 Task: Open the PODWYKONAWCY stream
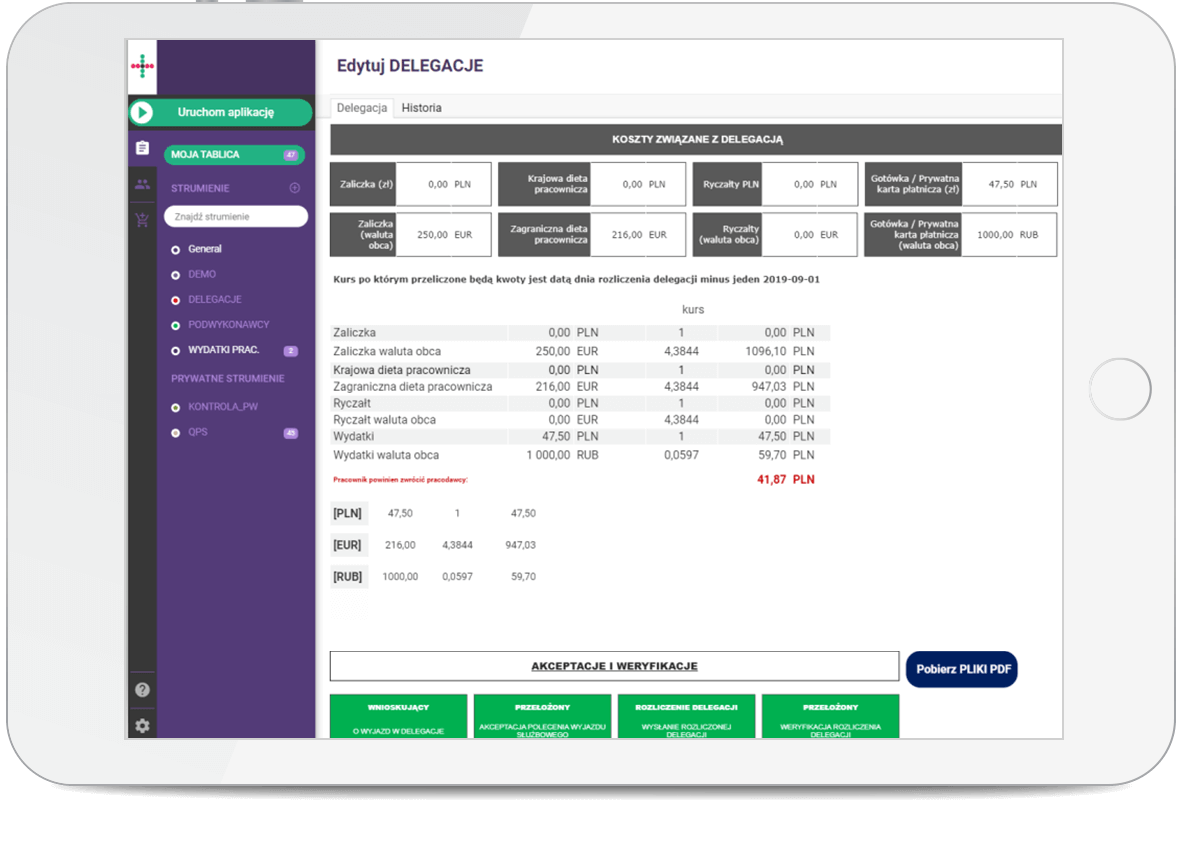point(228,324)
